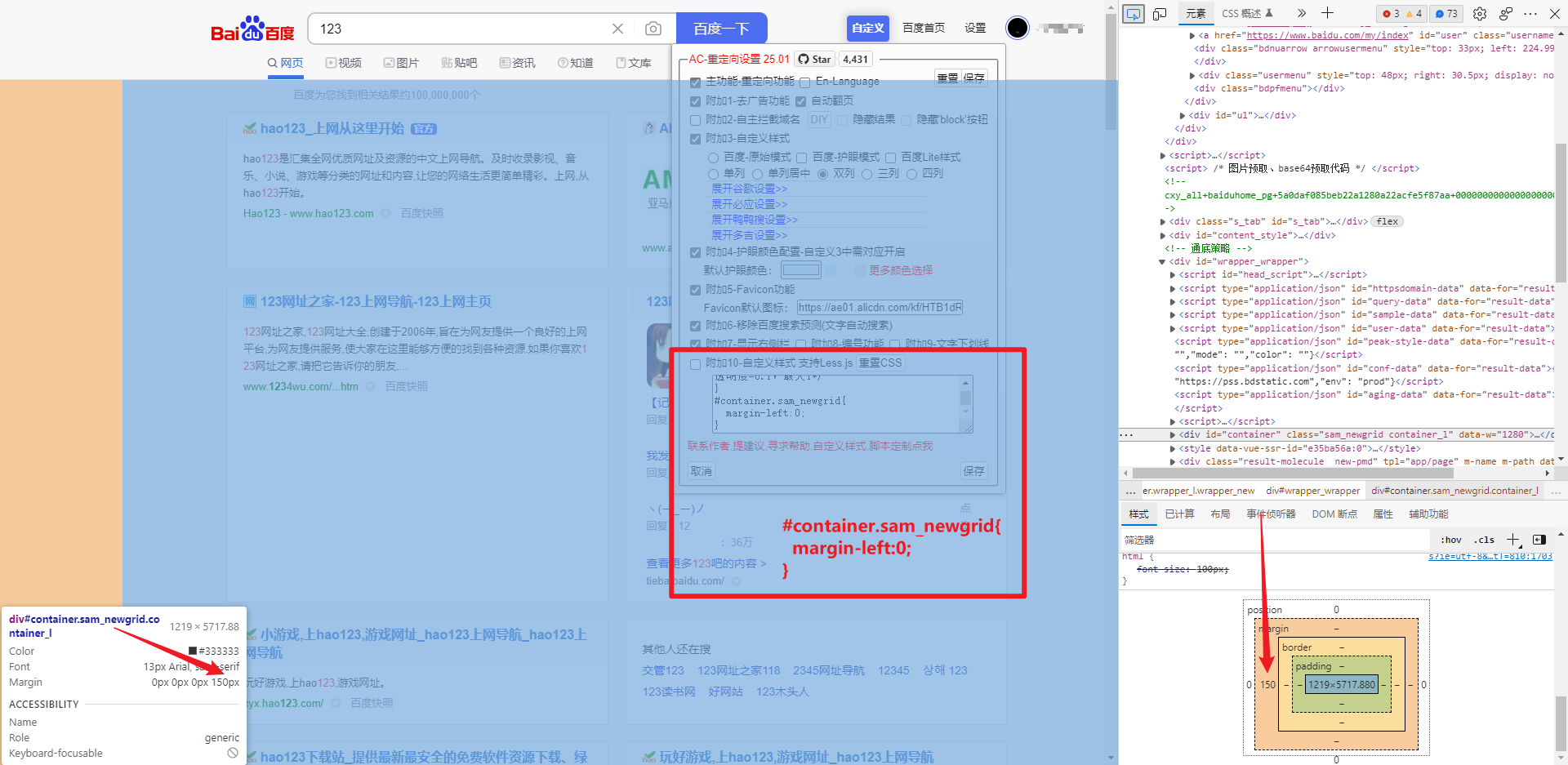
Task: Toggle 主功能-重定向功能 checkbox
Action: [696, 82]
